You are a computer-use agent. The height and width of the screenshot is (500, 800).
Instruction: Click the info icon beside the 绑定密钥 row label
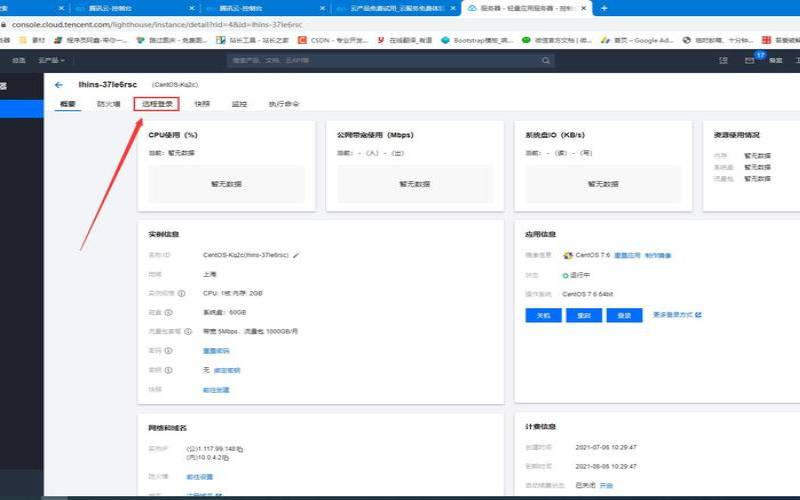coord(168,370)
